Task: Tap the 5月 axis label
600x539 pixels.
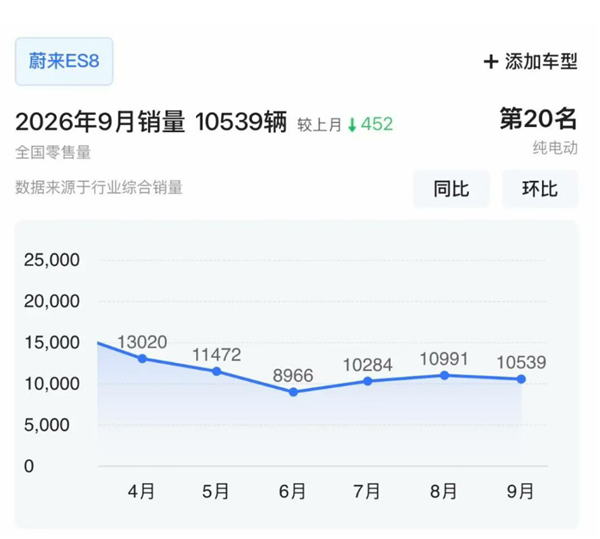Action: click(x=215, y=491)
